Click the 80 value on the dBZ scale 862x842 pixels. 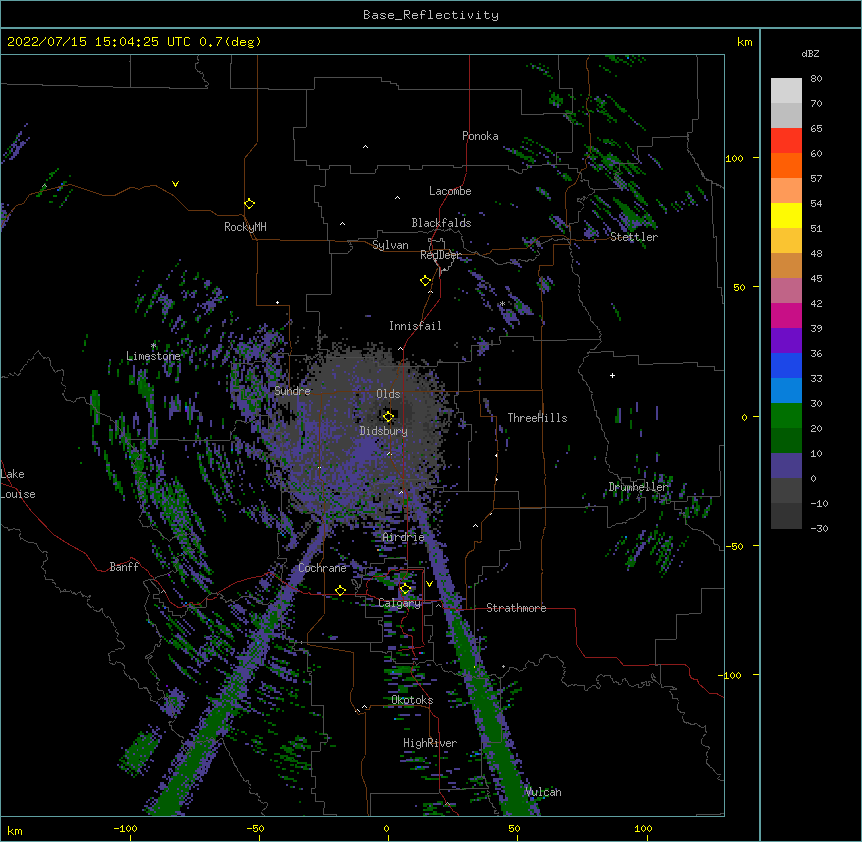[816, 79]
